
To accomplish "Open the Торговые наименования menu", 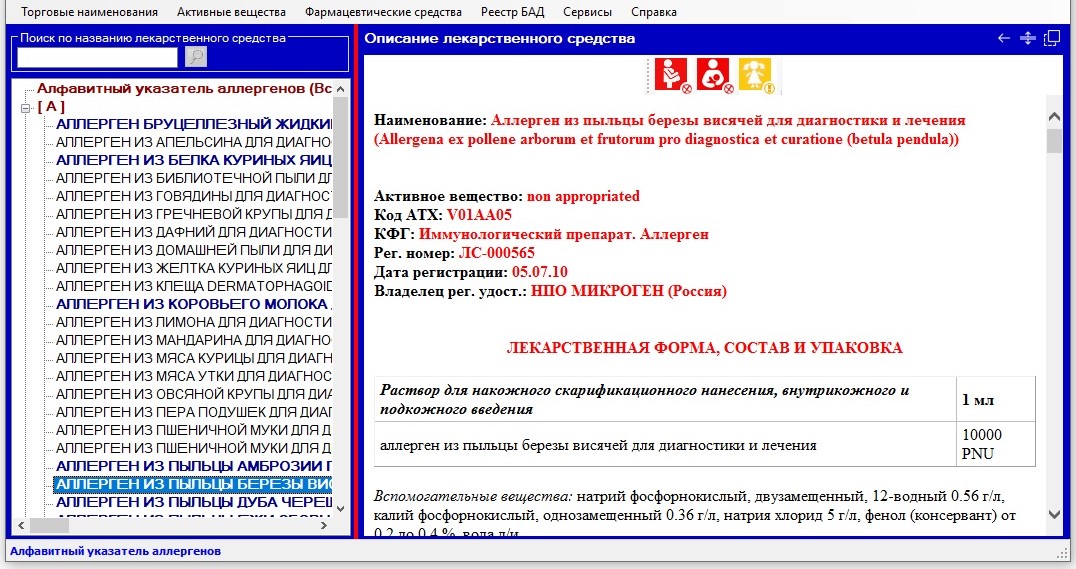I will (x=89, y=12).
